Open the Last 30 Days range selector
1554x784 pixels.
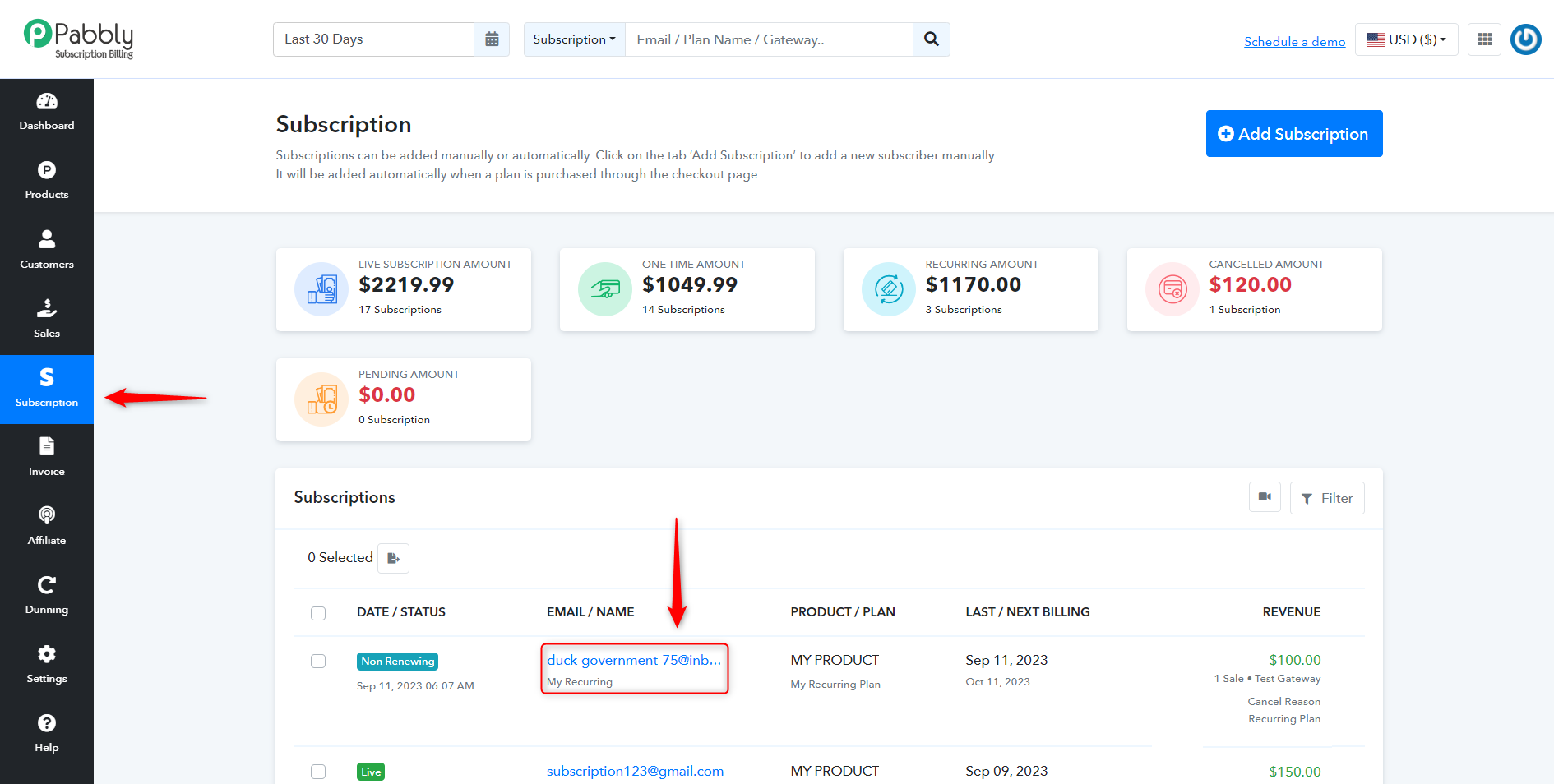tap(373, 39)
